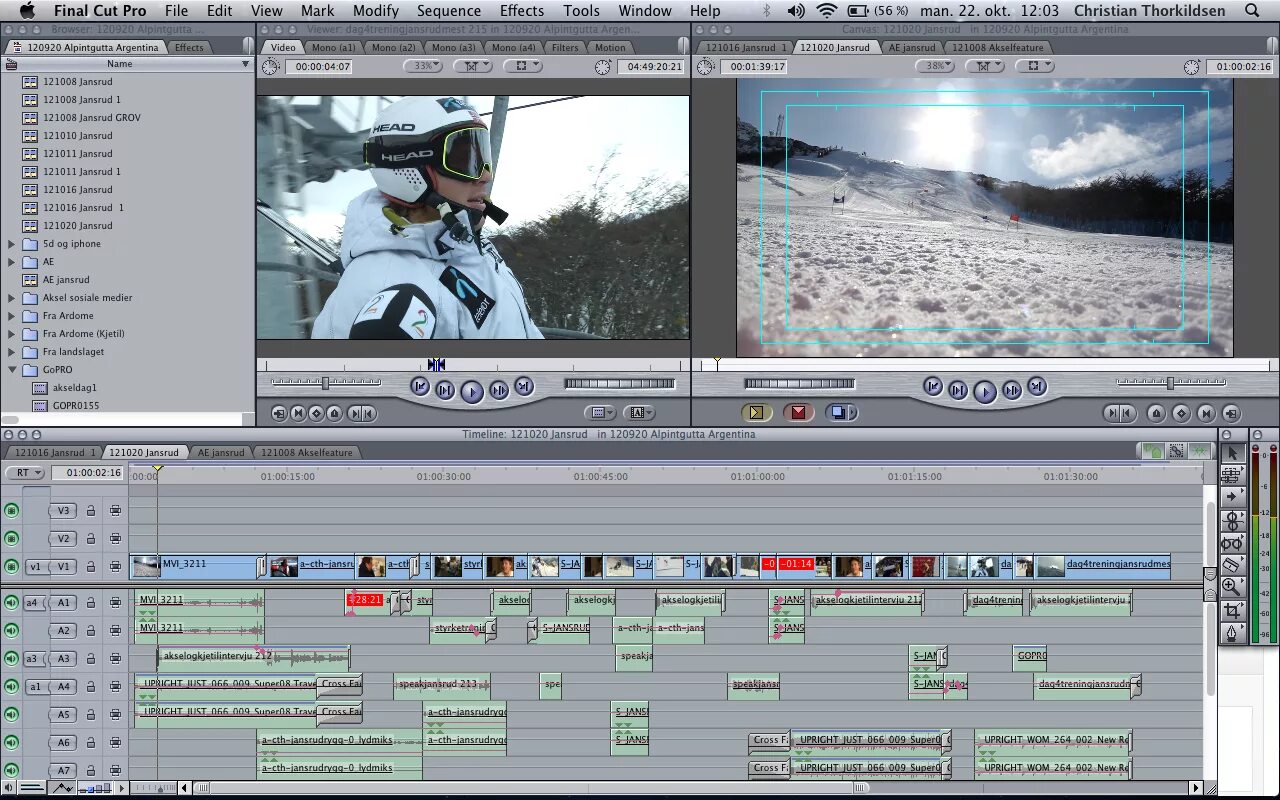
Task: Toggle the green audible control on track A1
Action: (x=11, y=601)
